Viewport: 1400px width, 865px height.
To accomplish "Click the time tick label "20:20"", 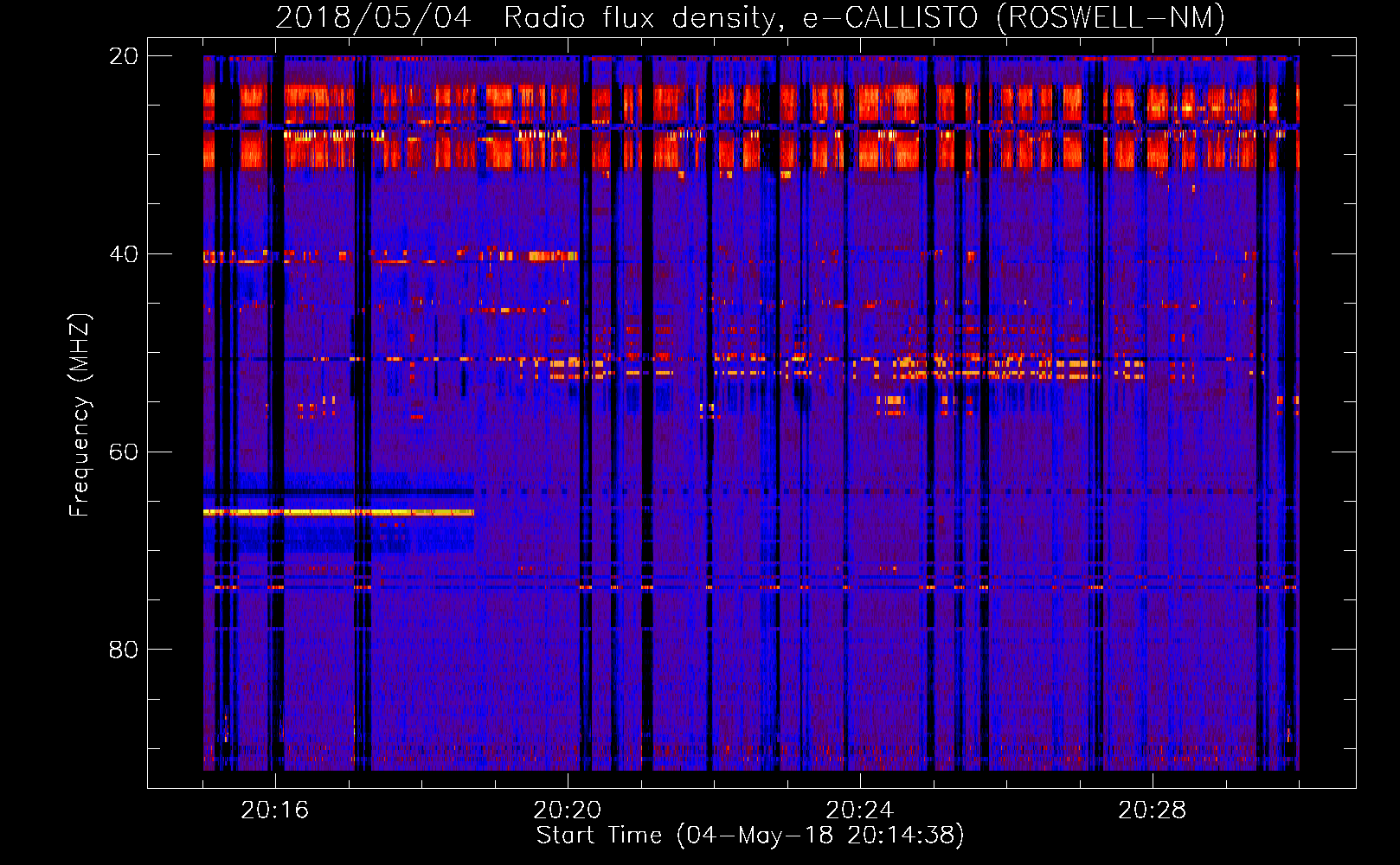I will 568,810.
